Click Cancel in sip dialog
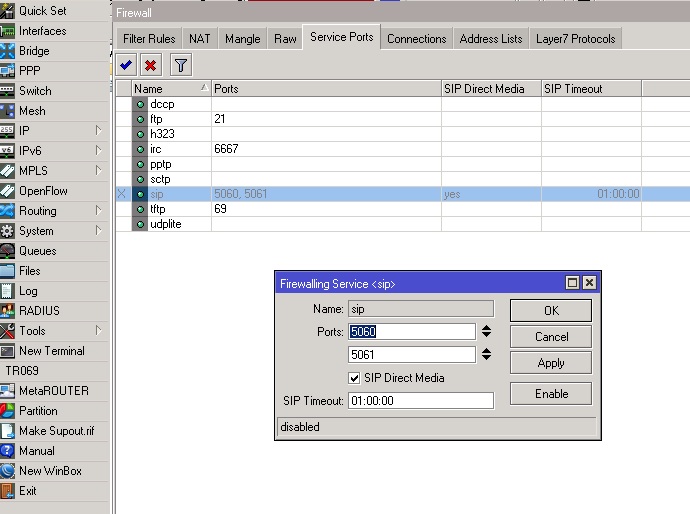690x514 pixels. click(x=551, y=337)
